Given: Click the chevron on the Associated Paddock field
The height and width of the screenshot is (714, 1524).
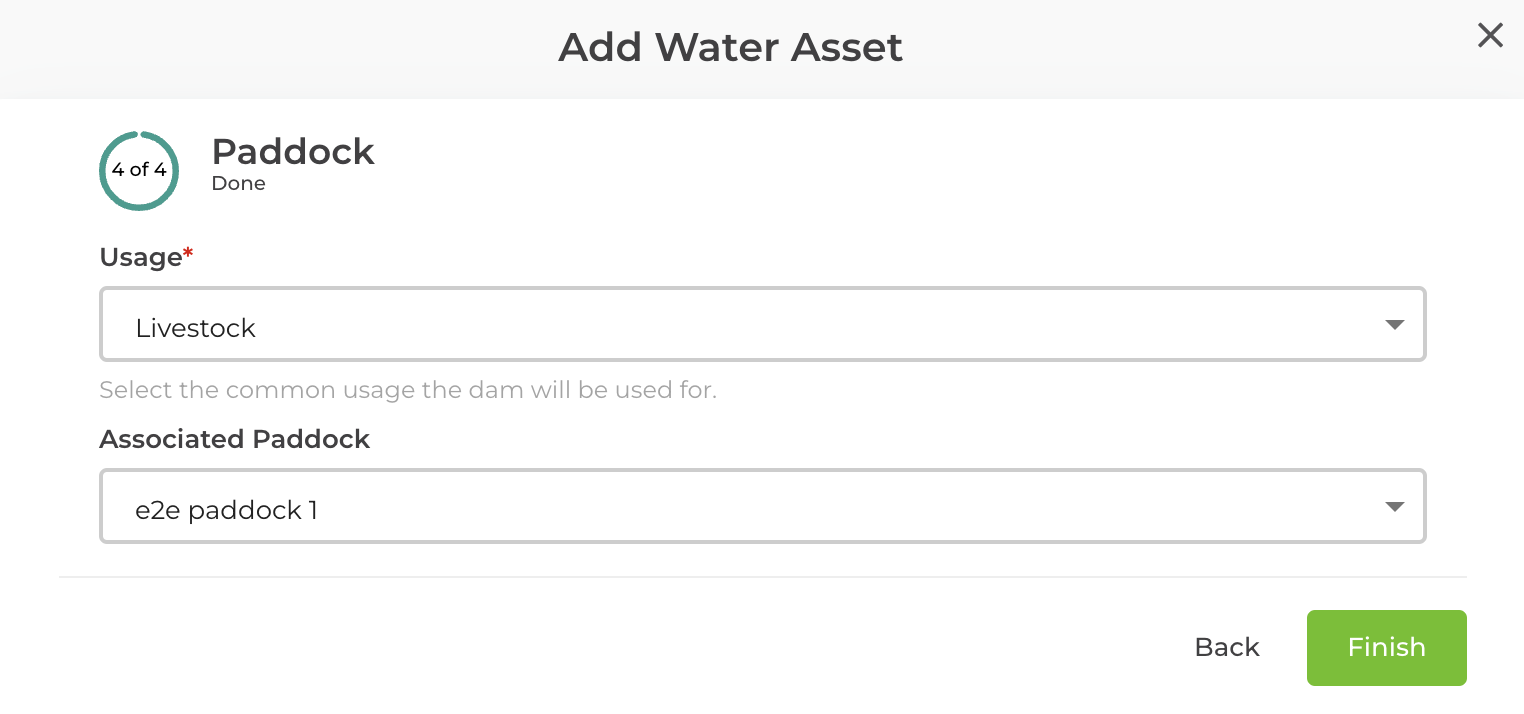Looking at the screenshot, I should coord(1394,506).
